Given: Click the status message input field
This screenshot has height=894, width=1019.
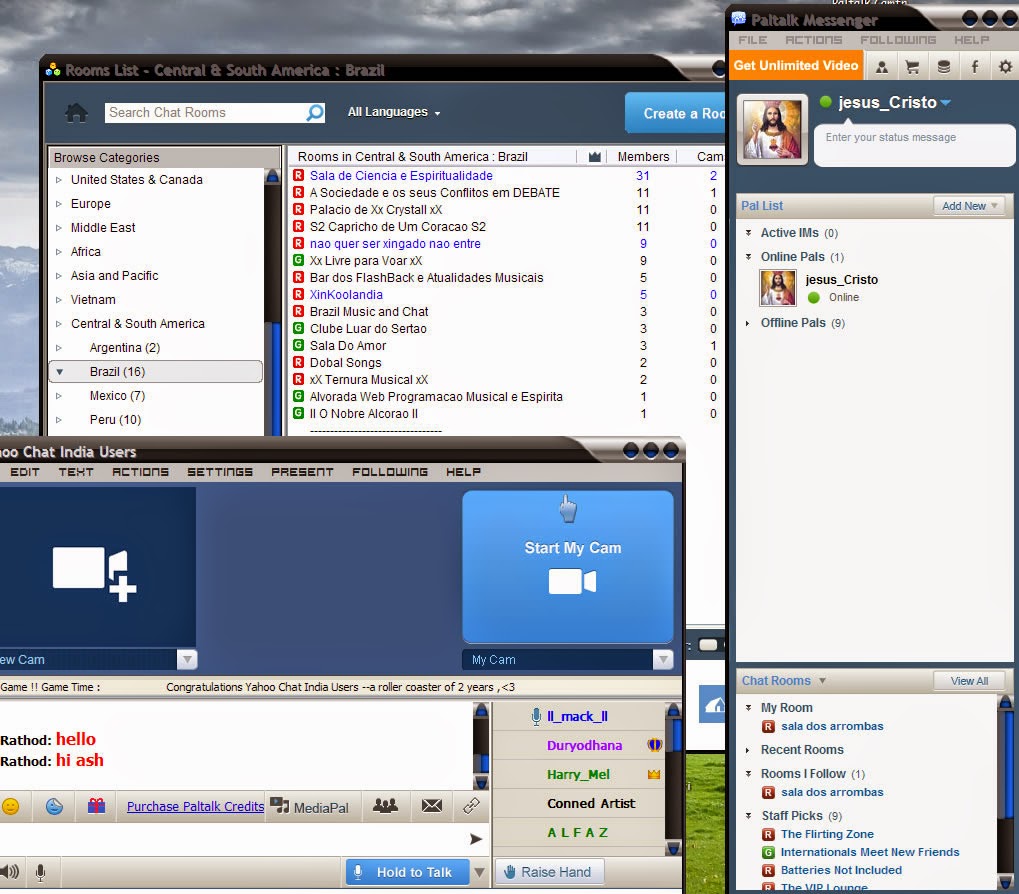Looking at the screenshot, I should (913, 145).
